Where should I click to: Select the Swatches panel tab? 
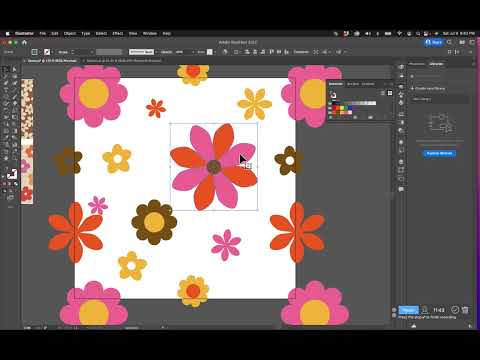[x=336, y=84]
